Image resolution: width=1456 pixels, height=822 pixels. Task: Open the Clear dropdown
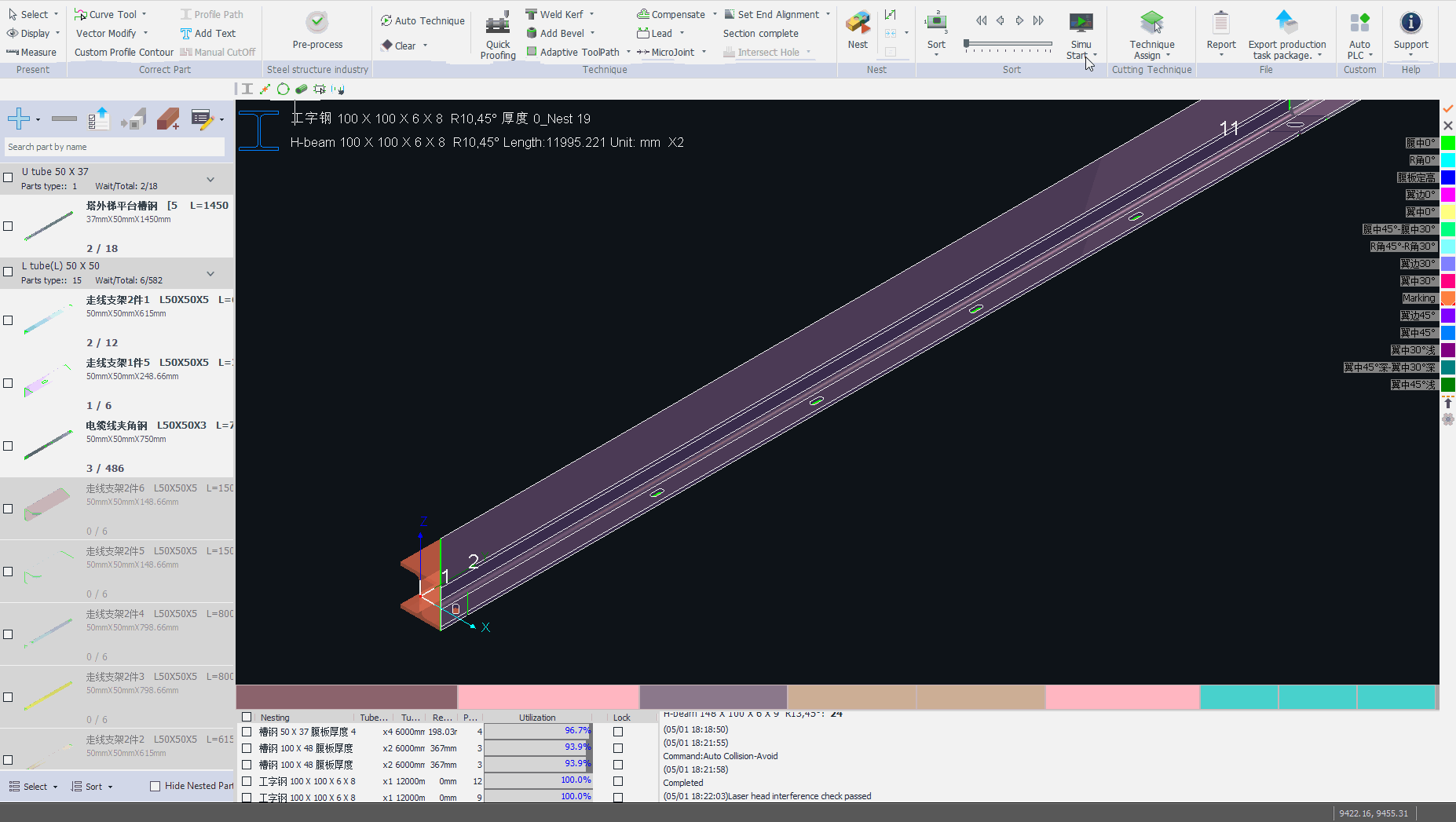pos(425,46)
